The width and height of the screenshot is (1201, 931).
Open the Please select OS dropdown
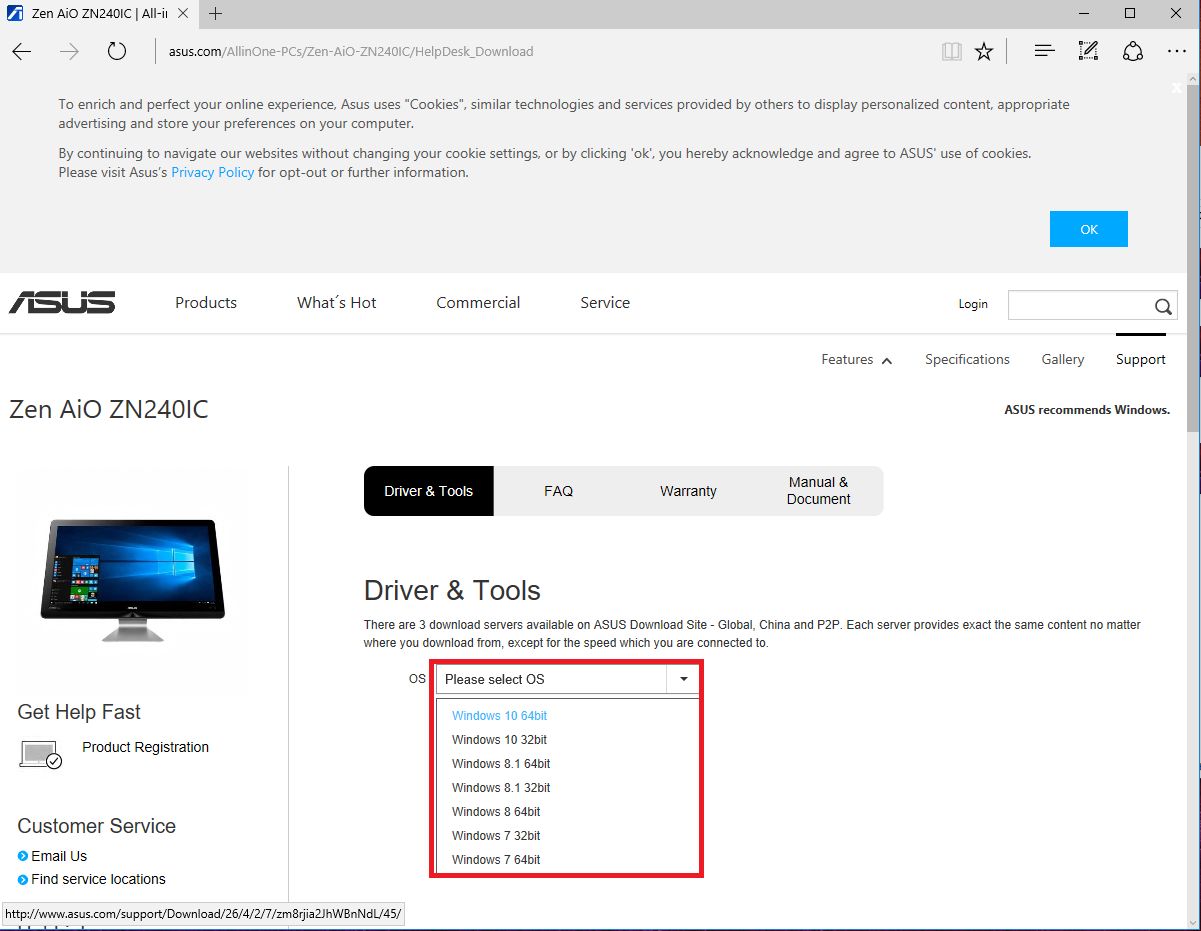pos(567,679)
